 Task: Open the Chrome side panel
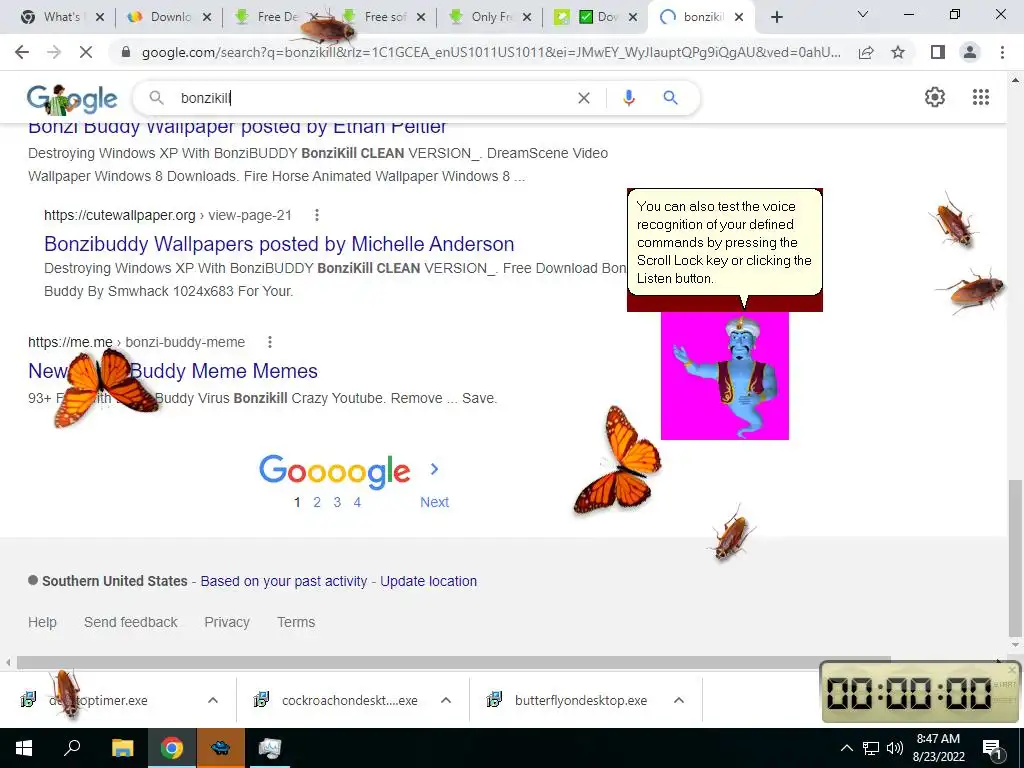tap(938, 52)
